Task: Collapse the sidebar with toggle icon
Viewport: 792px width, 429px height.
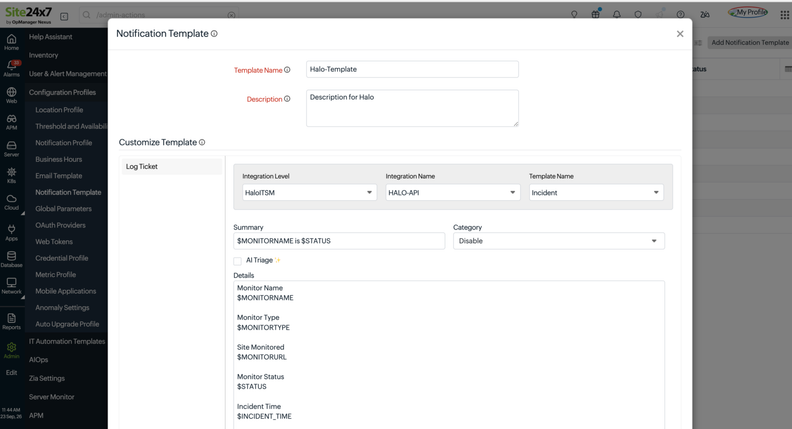Action: coord(64,16)
